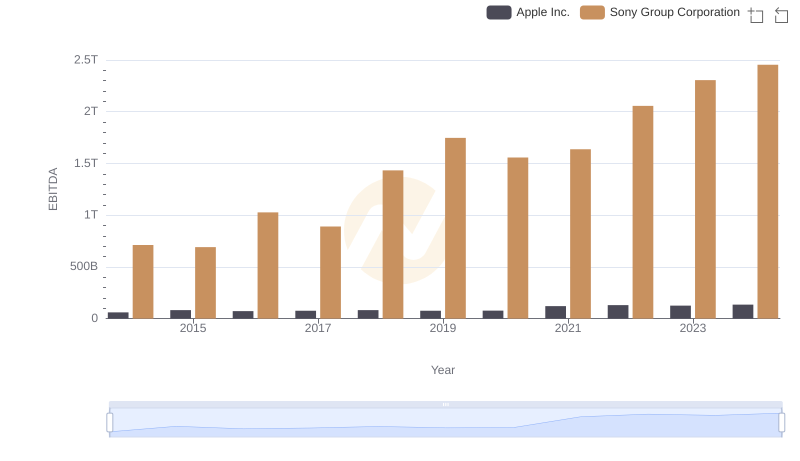Select the Apple bar for 2019
This screenshot has height=461, width=800.
[430, 315]
